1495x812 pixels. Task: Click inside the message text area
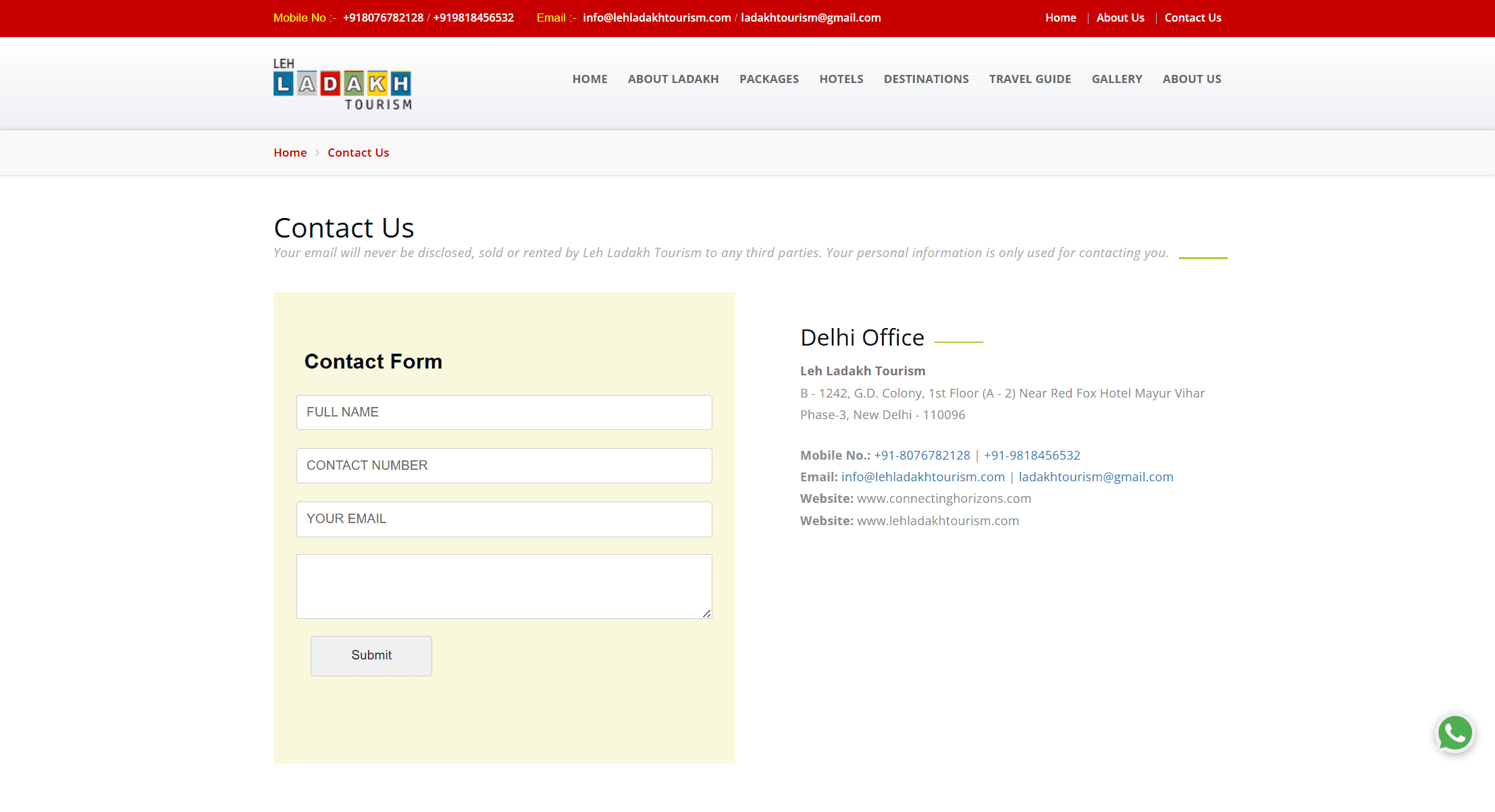coord(504,586)
